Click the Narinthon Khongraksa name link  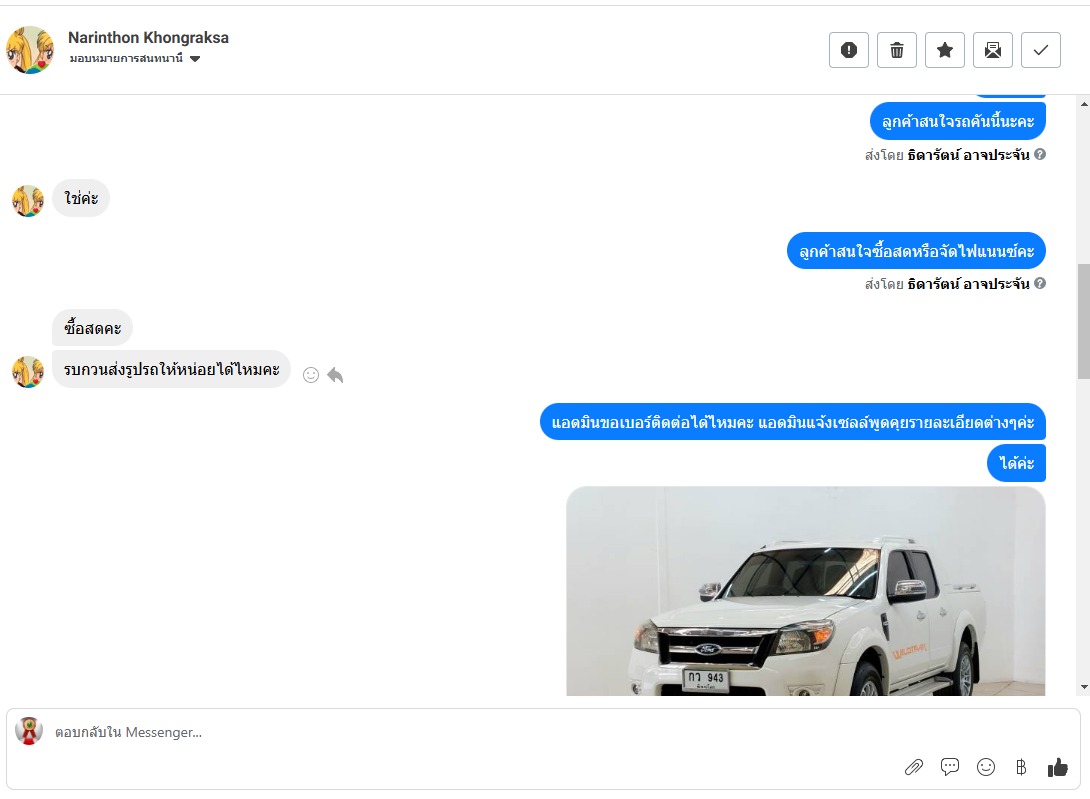148,38
